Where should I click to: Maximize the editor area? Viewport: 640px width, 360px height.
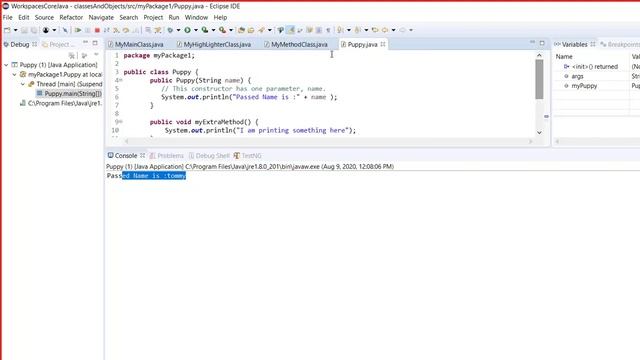pos(542,42)
